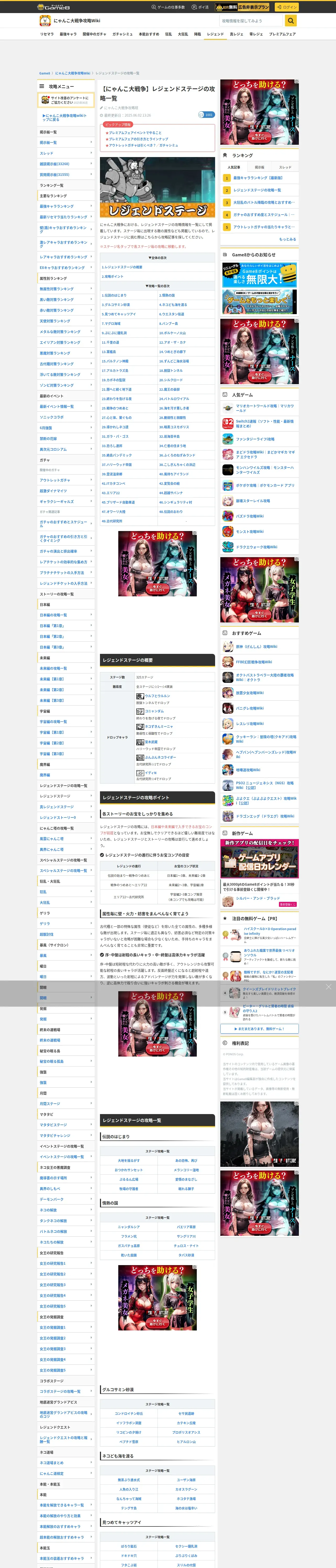Select the プレミアムフェア navigation tab
Image resolution: width=336 pixels, height=1568 pixels.
click(x=282, y=34)
